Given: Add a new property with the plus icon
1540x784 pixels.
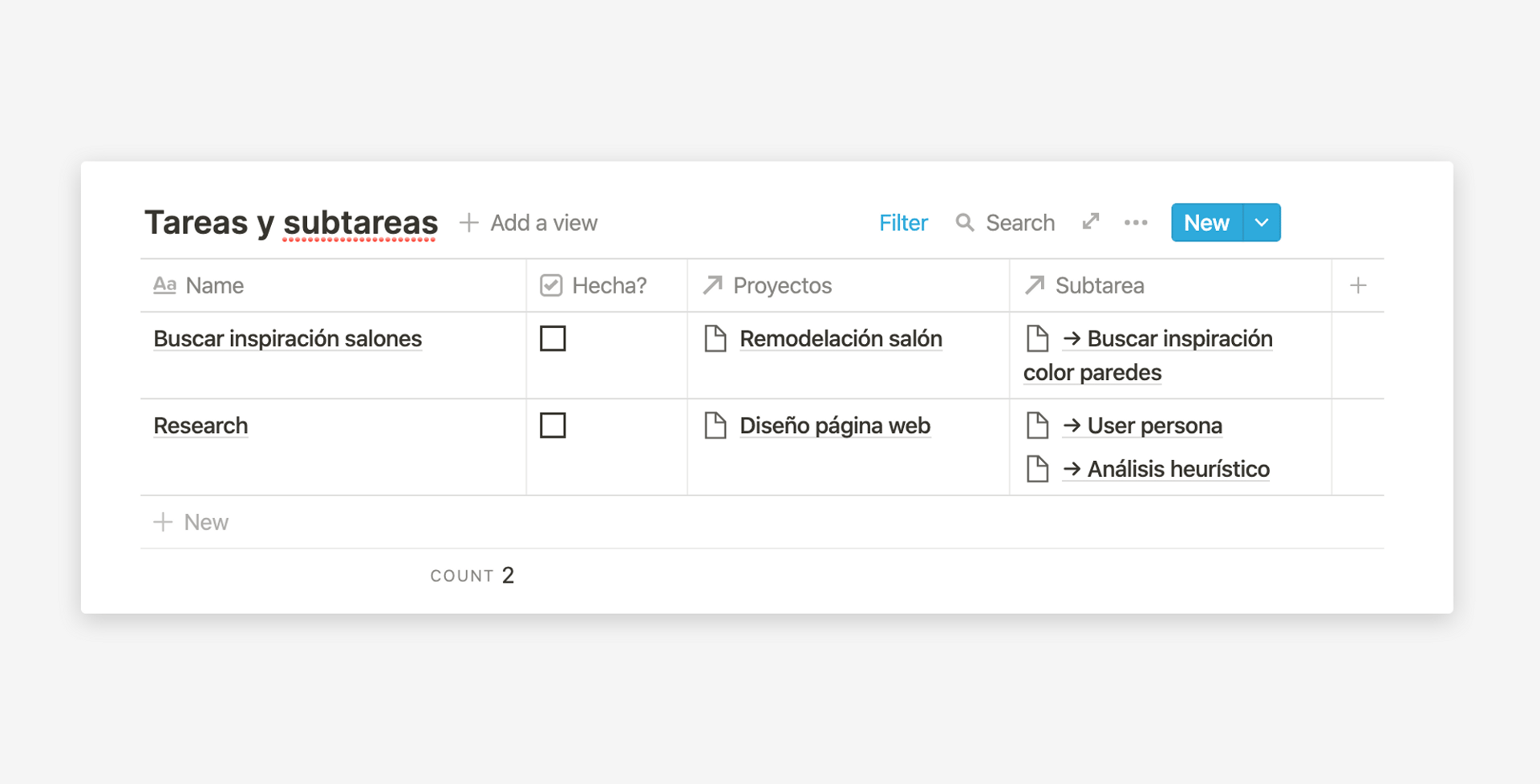Looking at the screenshot, I should tap(1359, 285).
